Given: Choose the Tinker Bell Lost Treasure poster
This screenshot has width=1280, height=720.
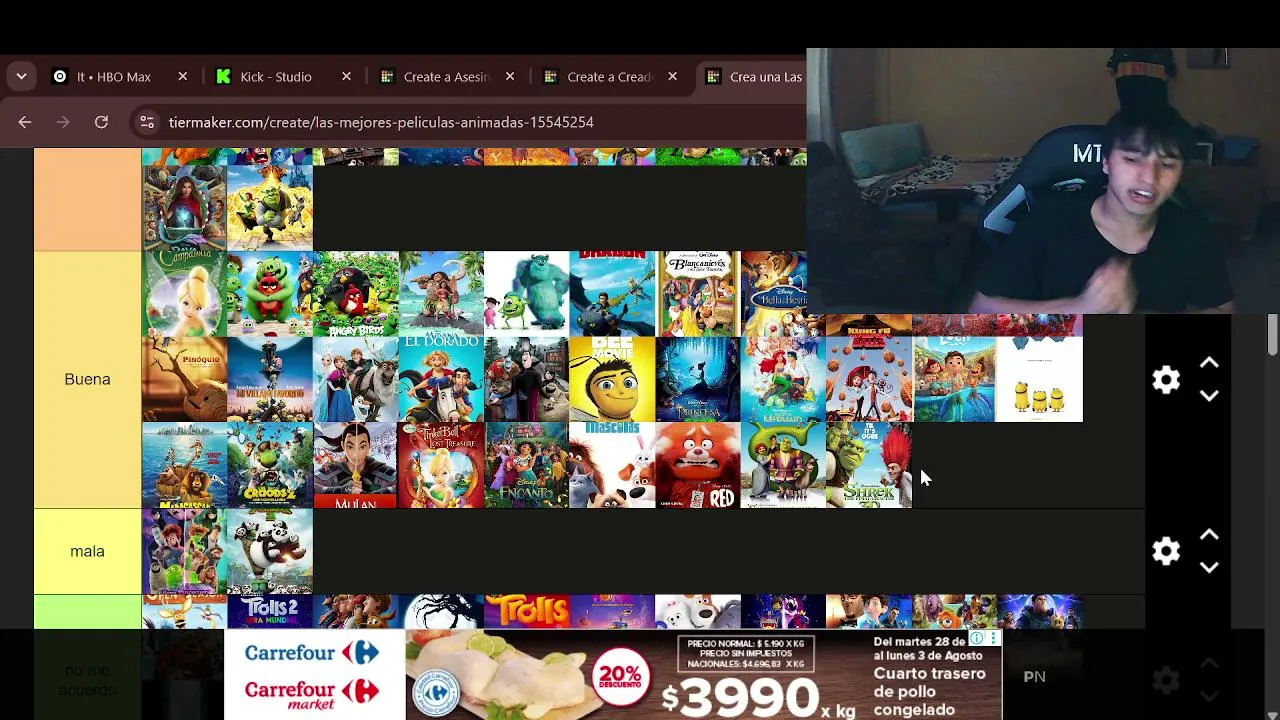Looking at the screenshot, I should (x=441, y=465).
